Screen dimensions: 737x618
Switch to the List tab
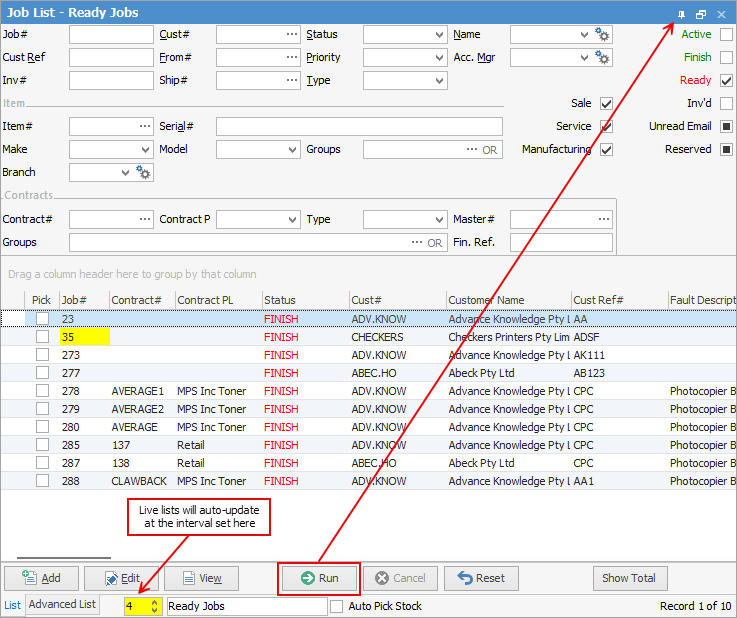click(x=13, y=605)
